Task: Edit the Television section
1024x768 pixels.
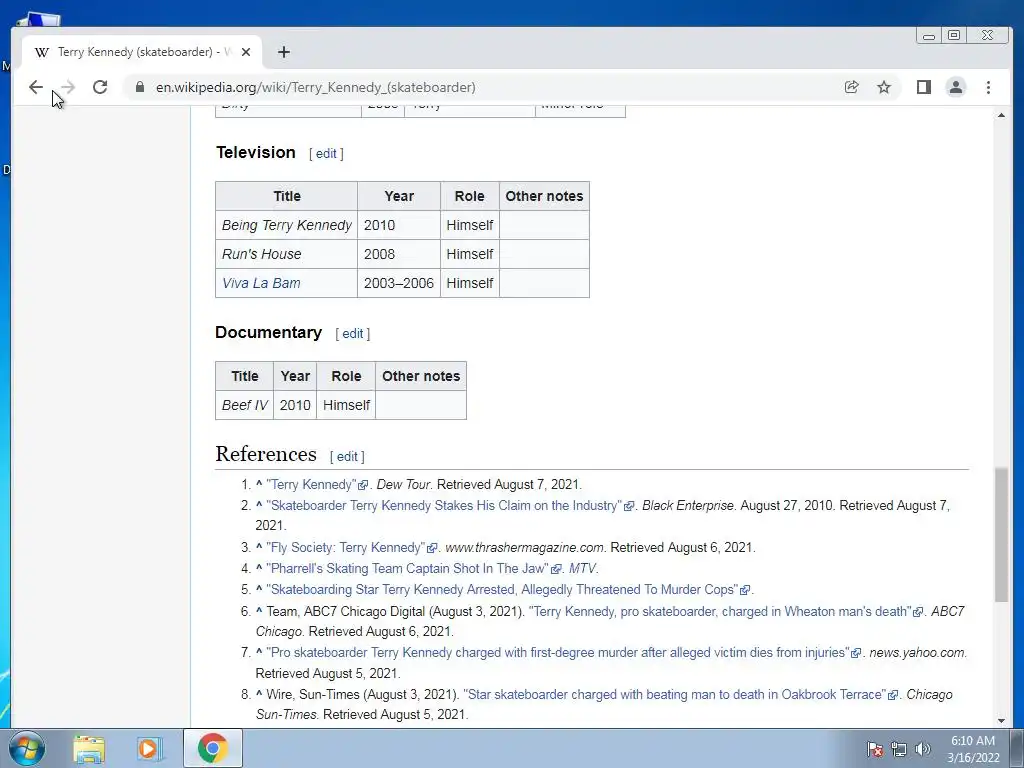Action: [326, 153]
